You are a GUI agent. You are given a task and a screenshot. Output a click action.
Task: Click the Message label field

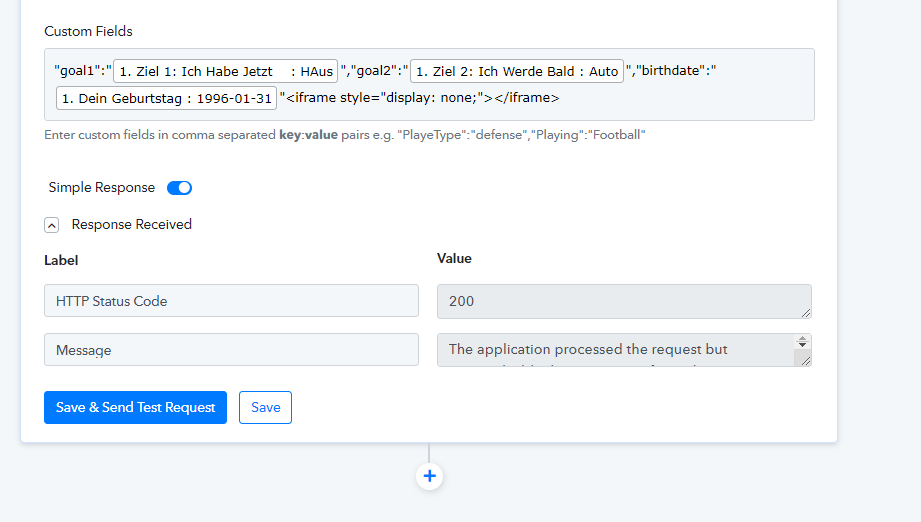[231, 350]
